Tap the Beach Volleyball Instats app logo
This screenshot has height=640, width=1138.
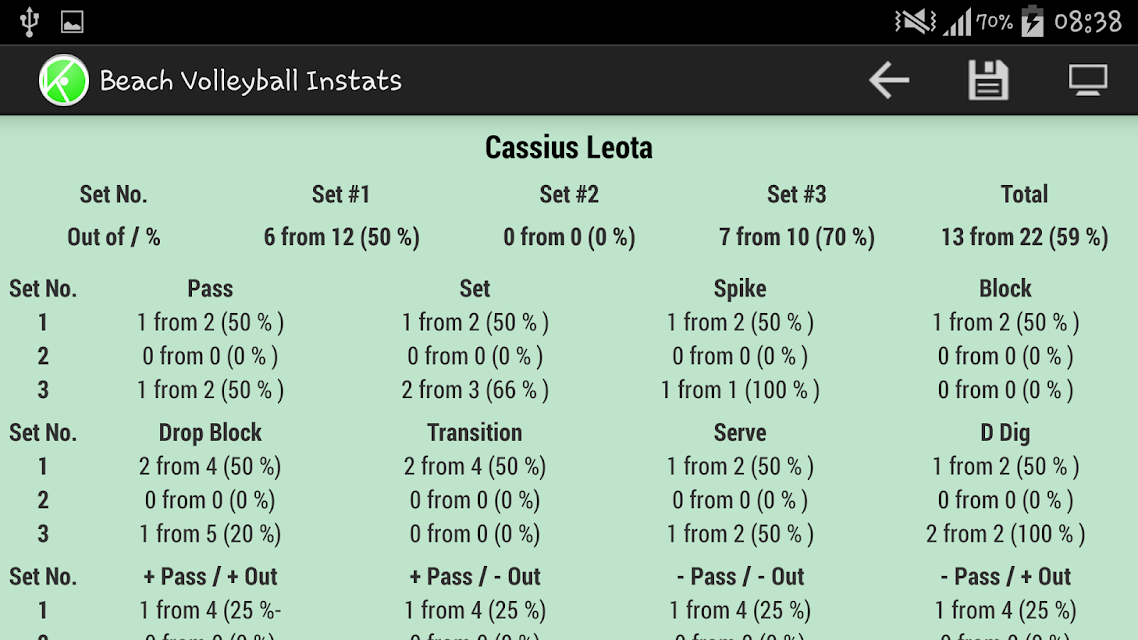click(64, 80)
